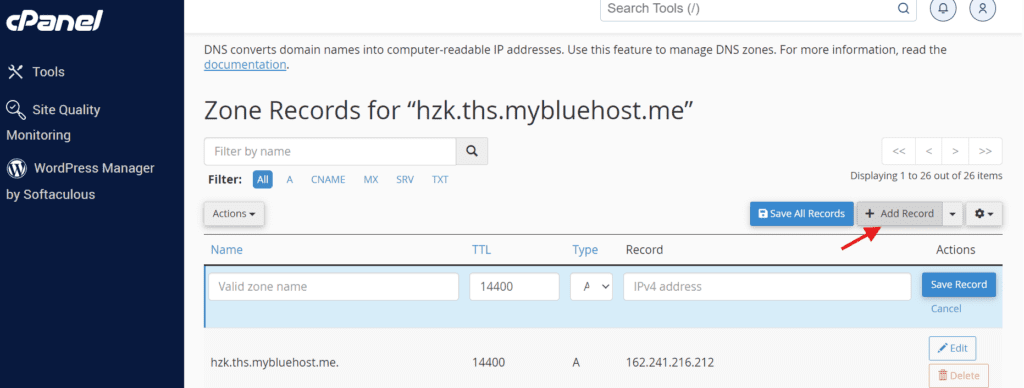The height and width of the screenshot is (388, 1024).
Task: Open Tools in the sidebar
Action: (x=36, y=72)
